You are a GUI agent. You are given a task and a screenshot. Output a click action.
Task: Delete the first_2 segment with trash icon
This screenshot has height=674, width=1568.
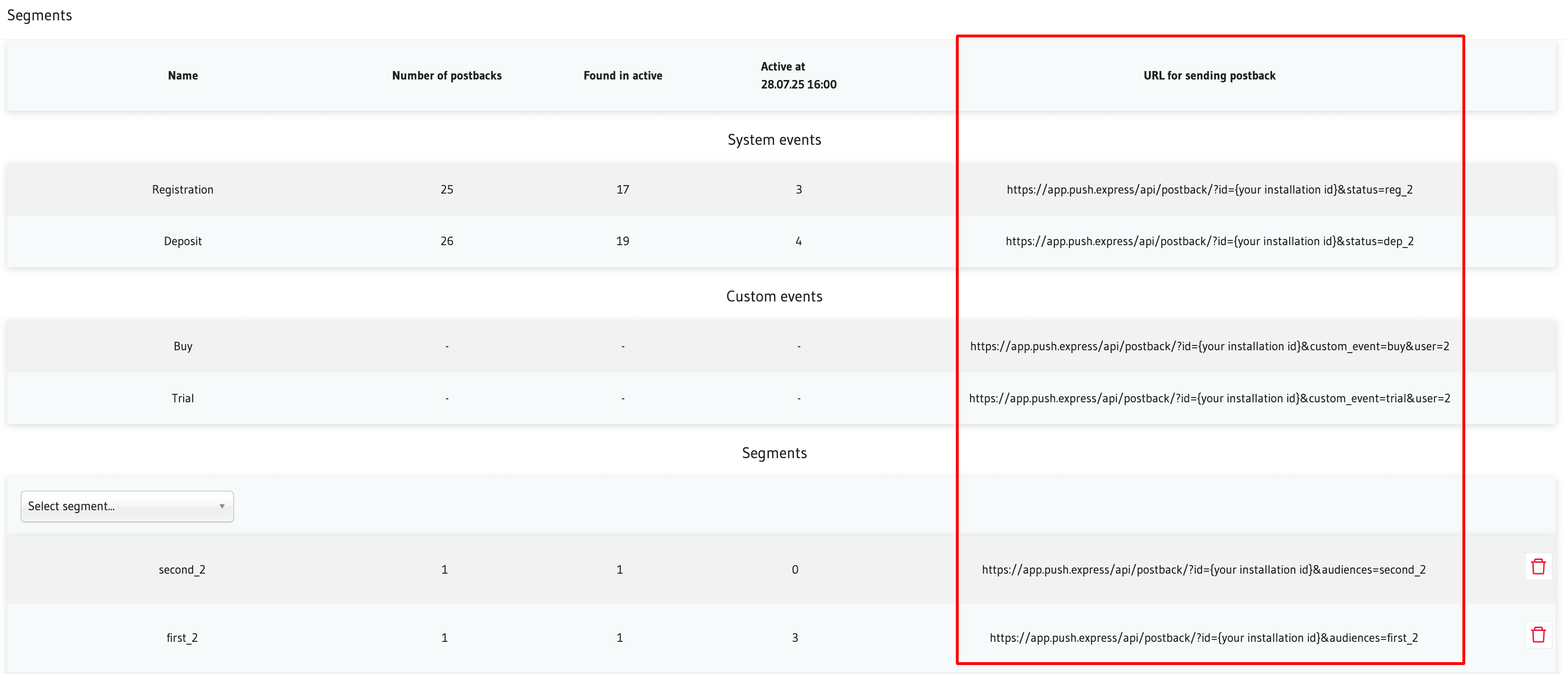point(1538,635)
